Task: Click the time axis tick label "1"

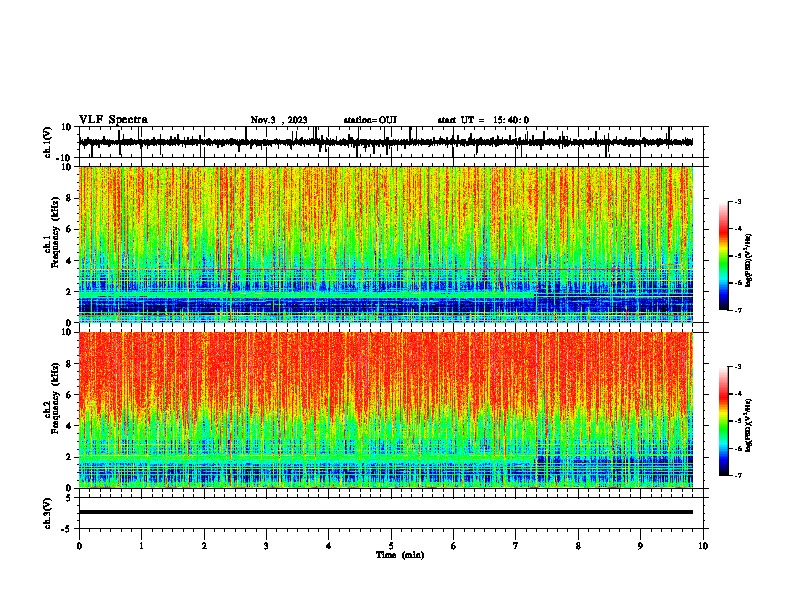Action: click(x=141, y=546)
